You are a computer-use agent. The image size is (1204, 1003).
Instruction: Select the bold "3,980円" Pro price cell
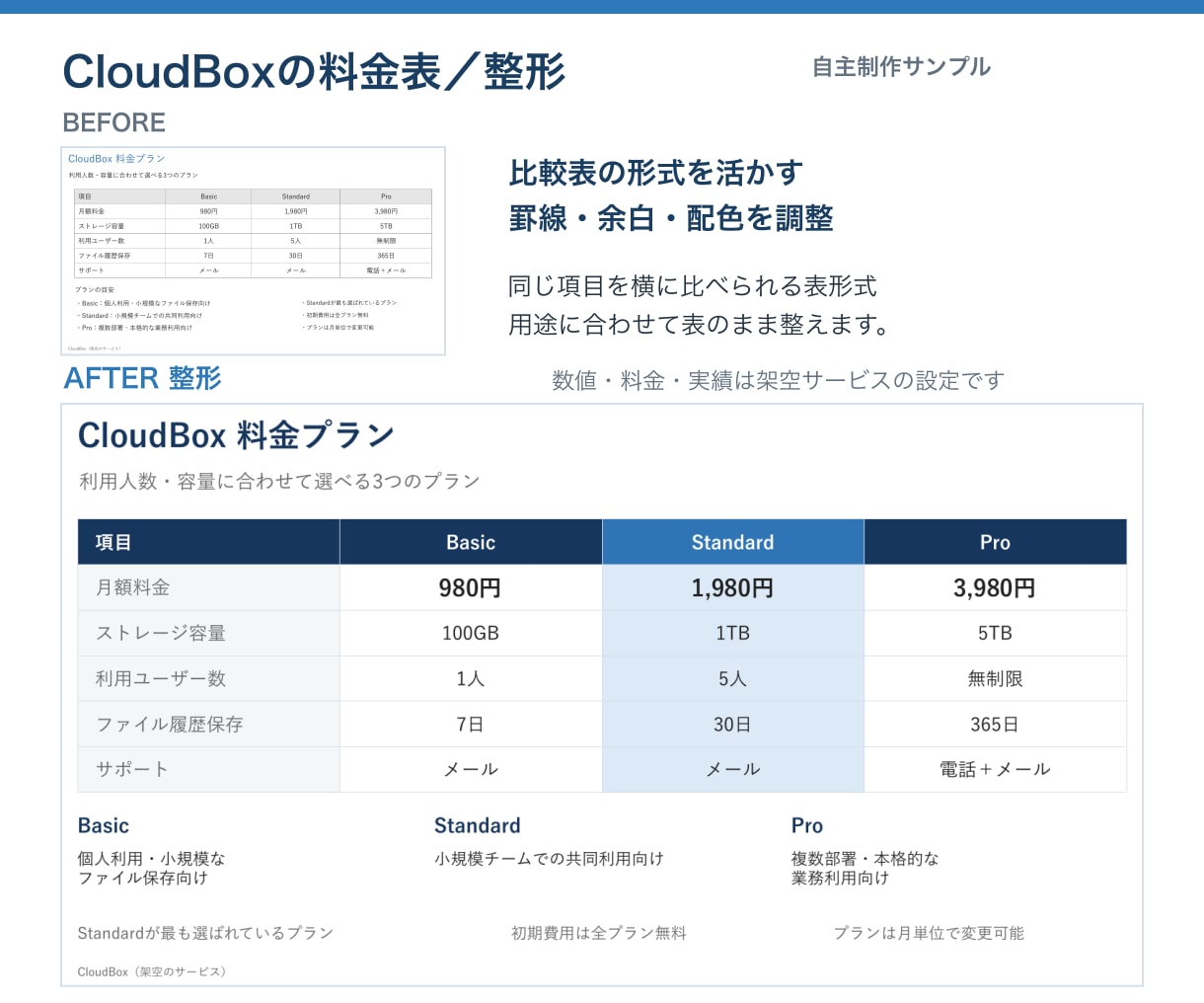coord(995,587)
